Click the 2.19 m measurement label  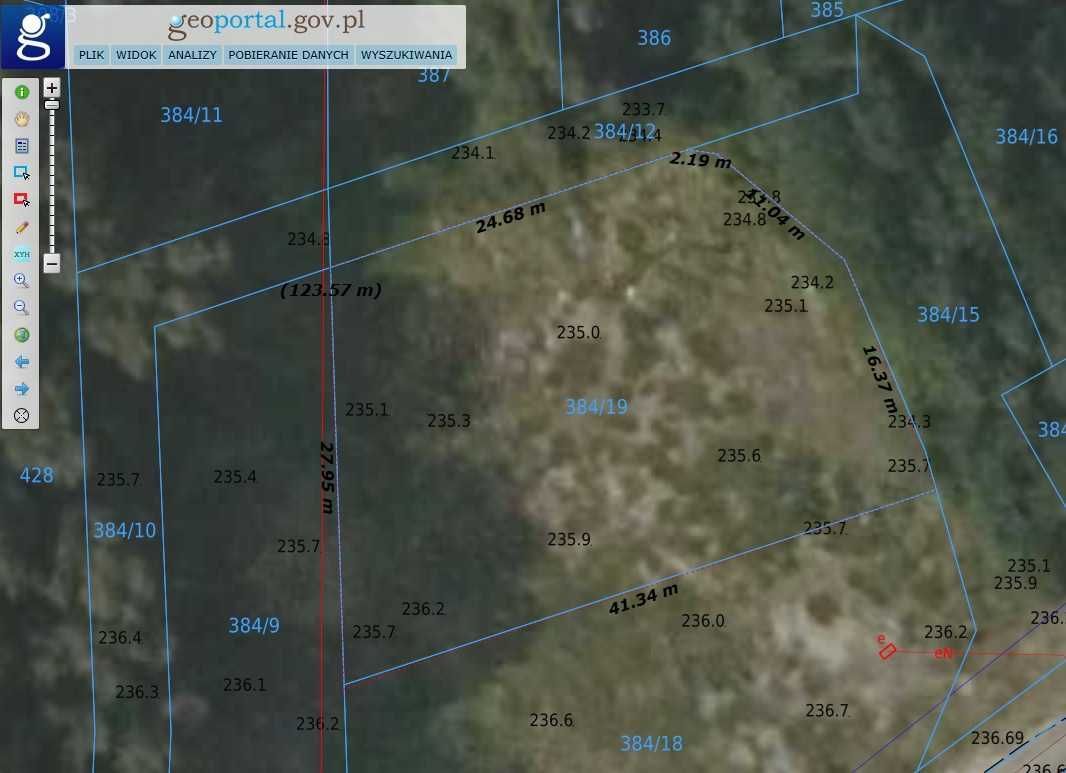coord(700,160)
